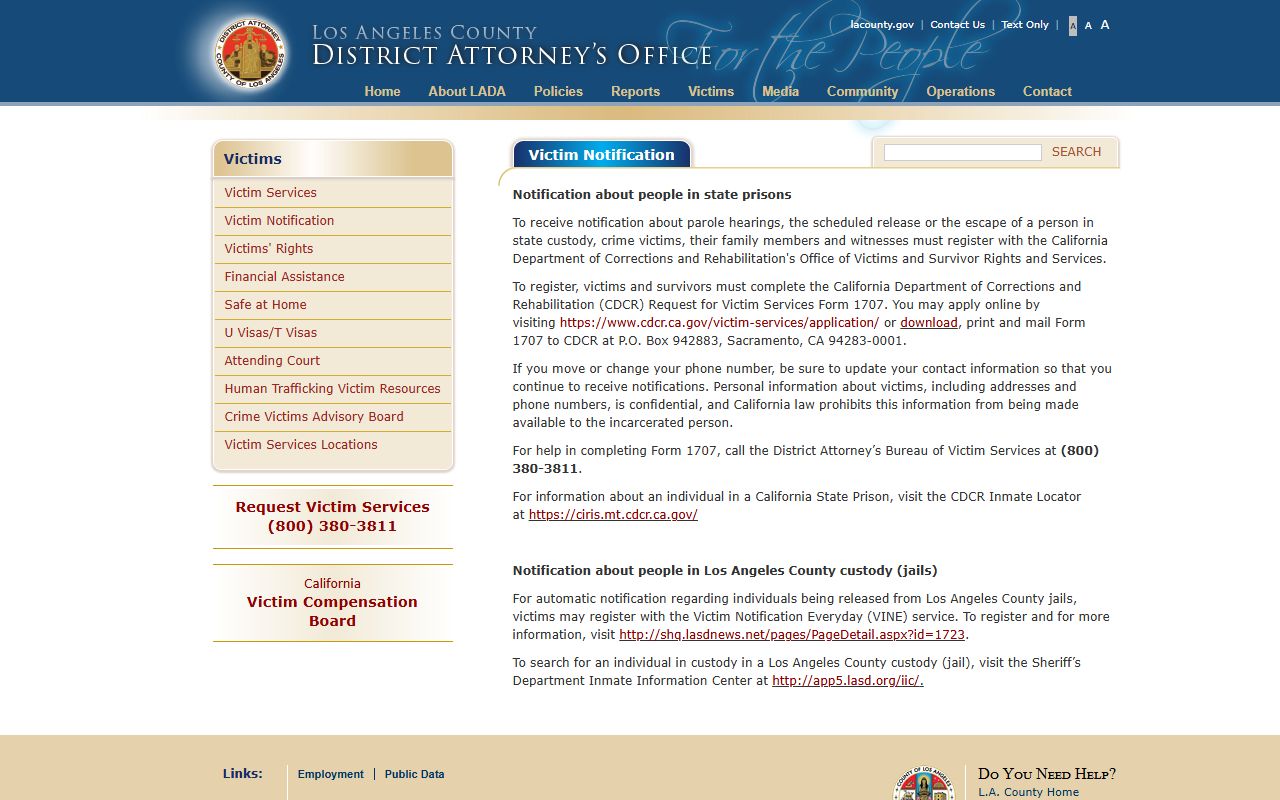Click the bold (800) 380-3811 phone number in text
Image resolution: width=1280 pixels, height=800 pixels.
pyautogui.click(x=806, y=460)
